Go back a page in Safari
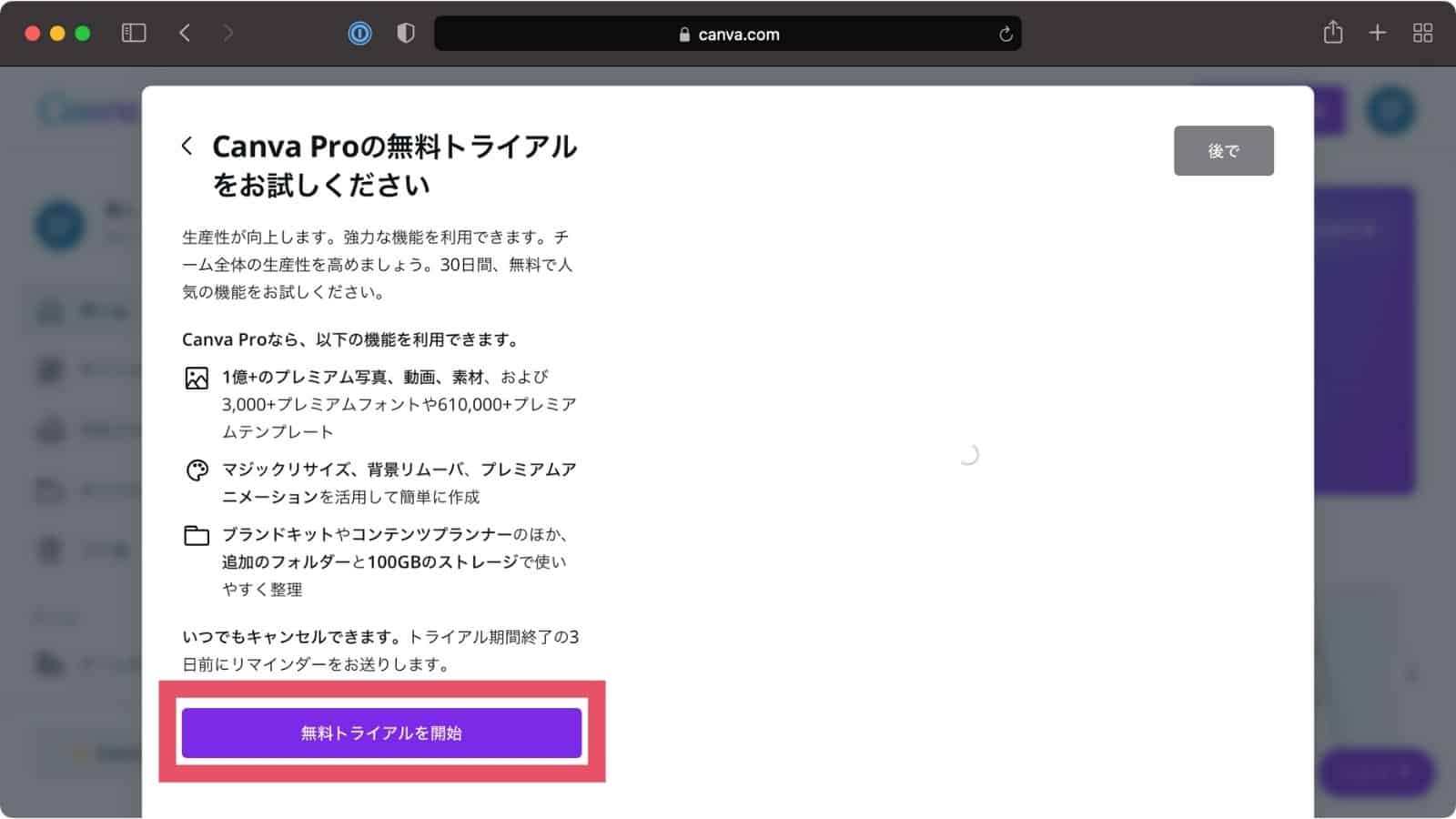Viewport: 1456px width, 819px height. 185,34
